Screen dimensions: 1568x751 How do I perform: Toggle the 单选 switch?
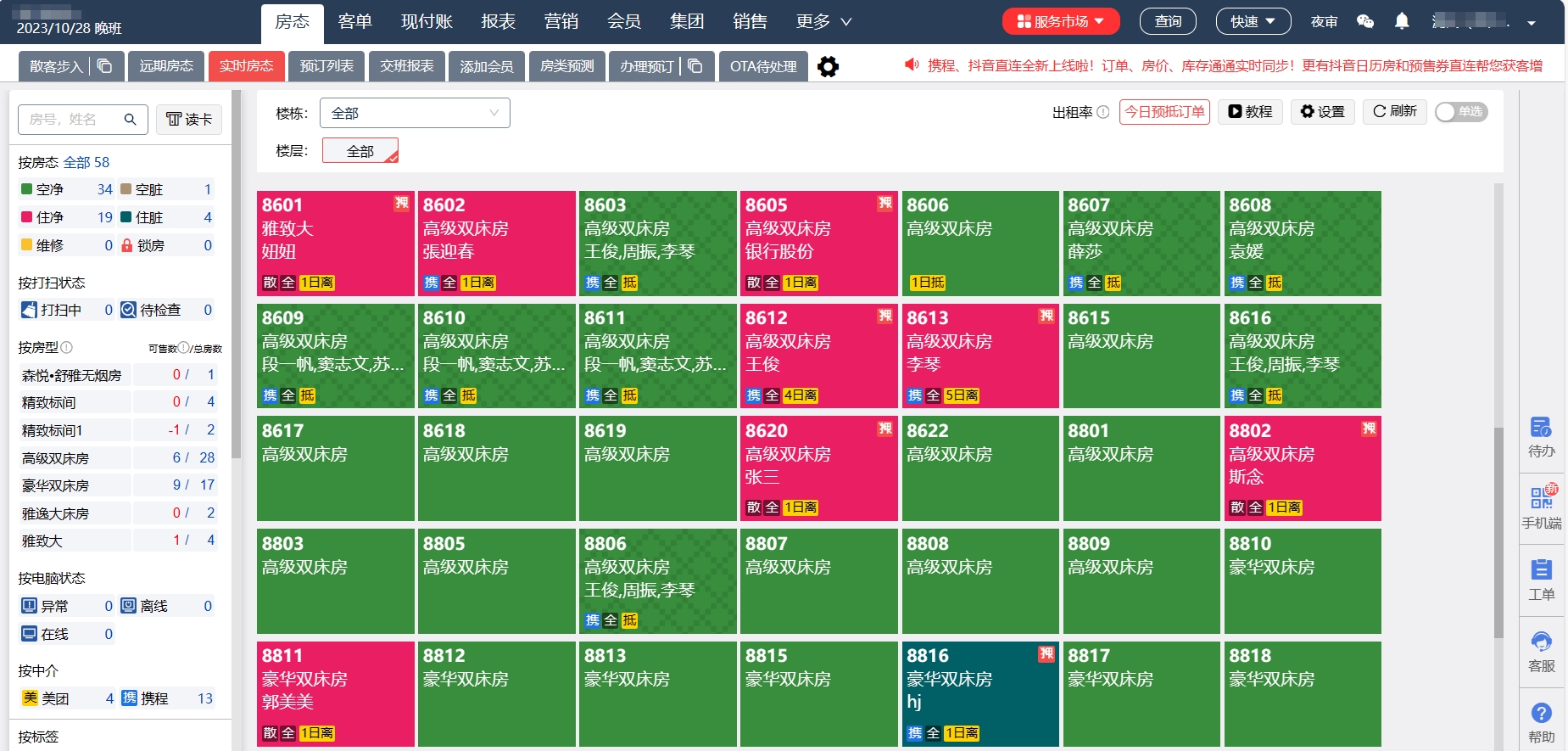[1460, 112]
